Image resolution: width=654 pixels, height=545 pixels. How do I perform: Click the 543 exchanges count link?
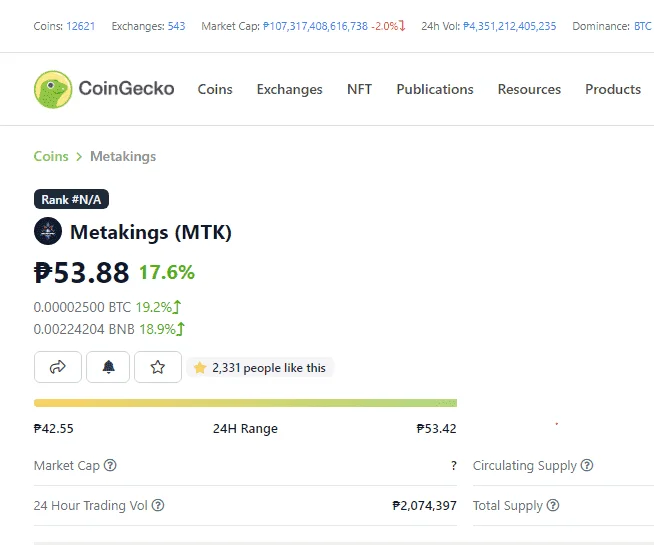pos(176,26)
